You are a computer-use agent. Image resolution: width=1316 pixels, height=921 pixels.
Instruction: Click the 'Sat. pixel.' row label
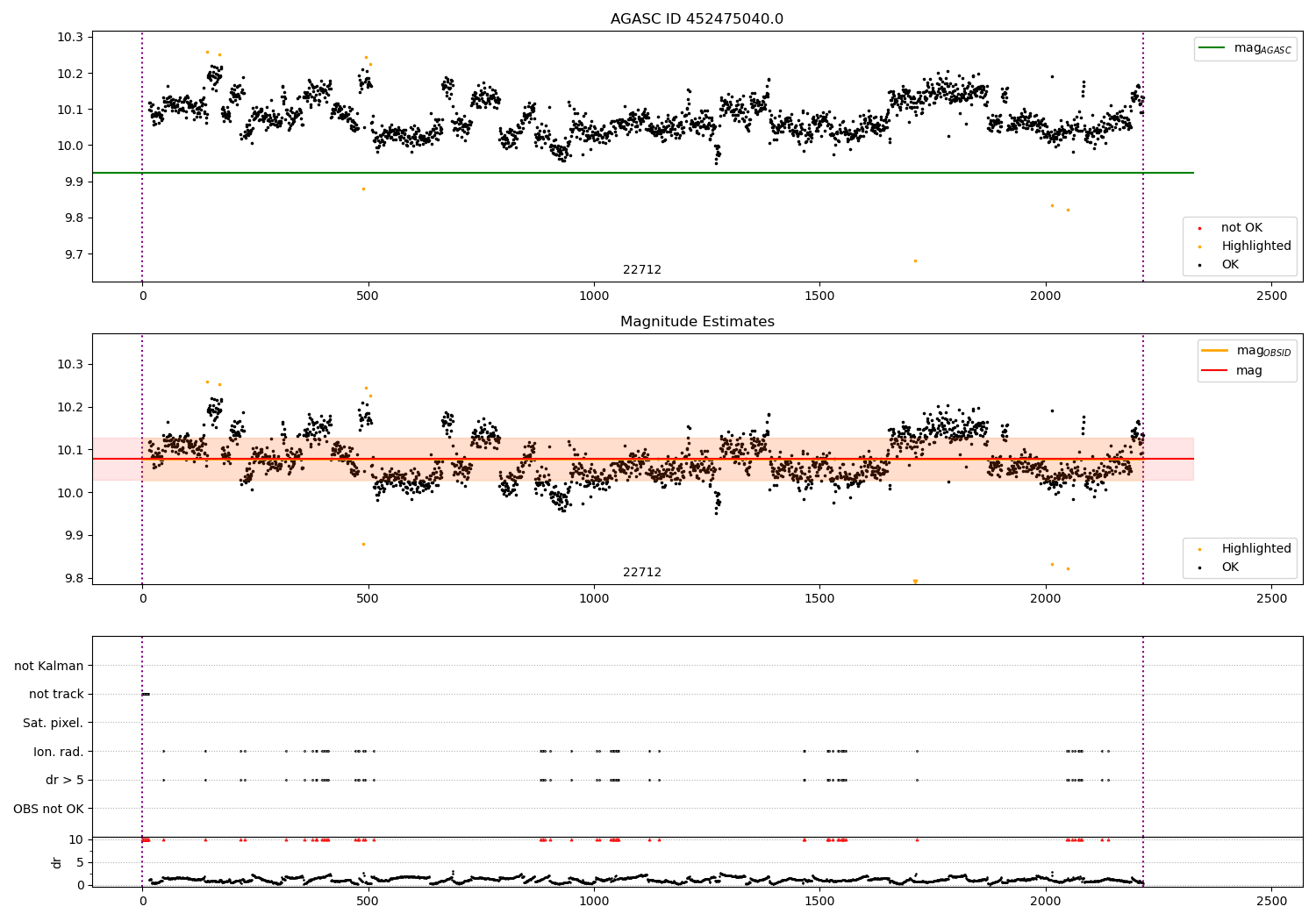(54, 724)
